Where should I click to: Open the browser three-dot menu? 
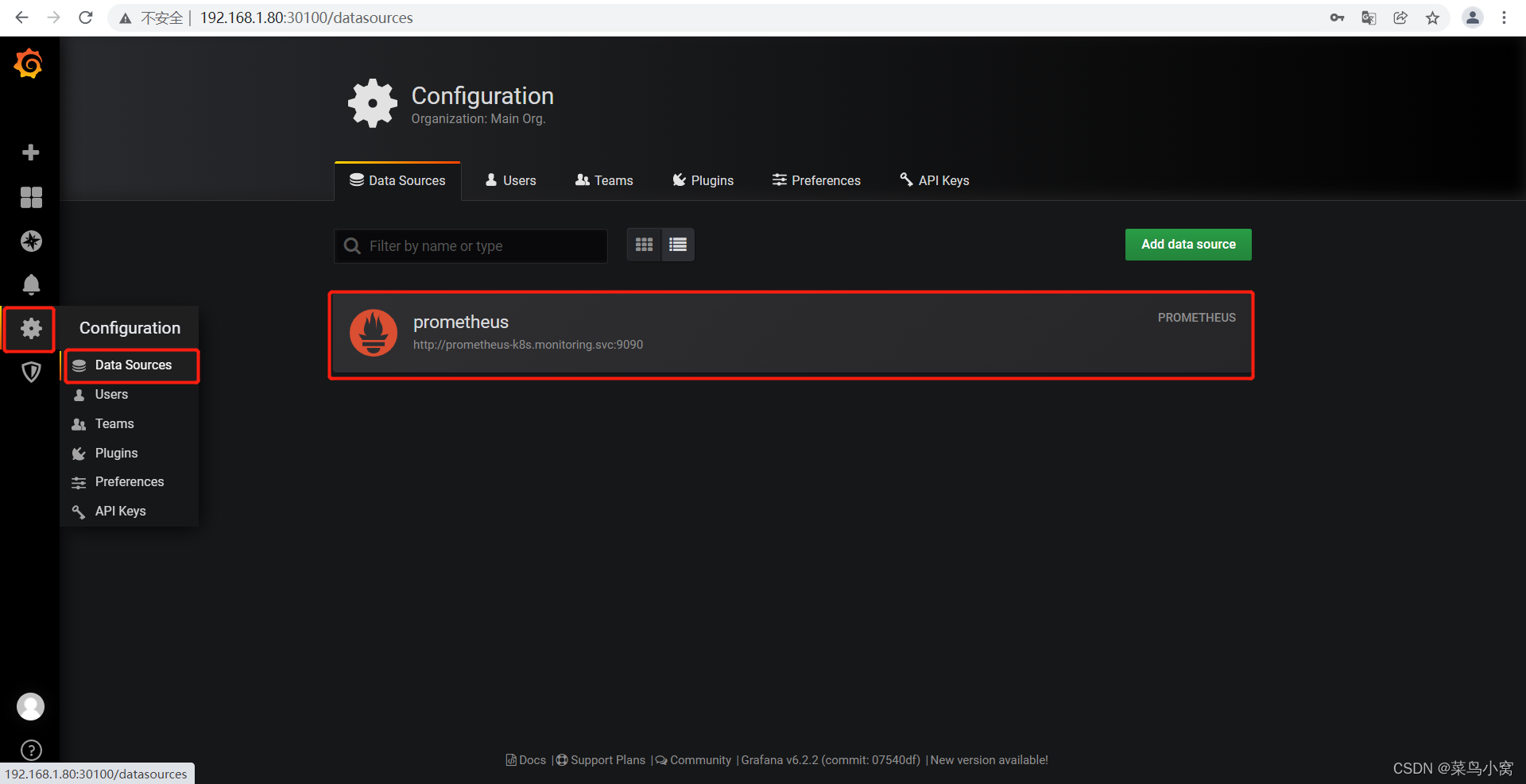point(1504,17)
